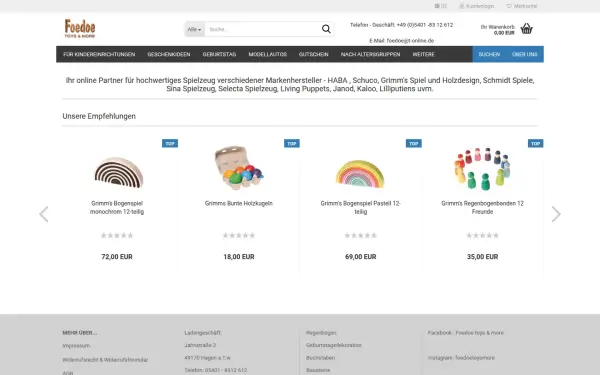Open the Kundenlogin link
The width and height of the screenshot is (600, 375).
[476, 6]
